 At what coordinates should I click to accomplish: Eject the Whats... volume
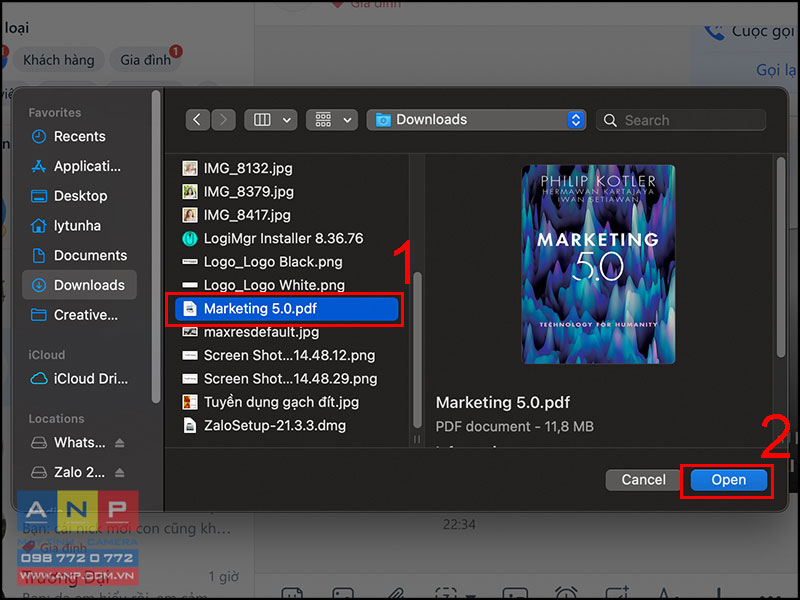coord(119,442)
